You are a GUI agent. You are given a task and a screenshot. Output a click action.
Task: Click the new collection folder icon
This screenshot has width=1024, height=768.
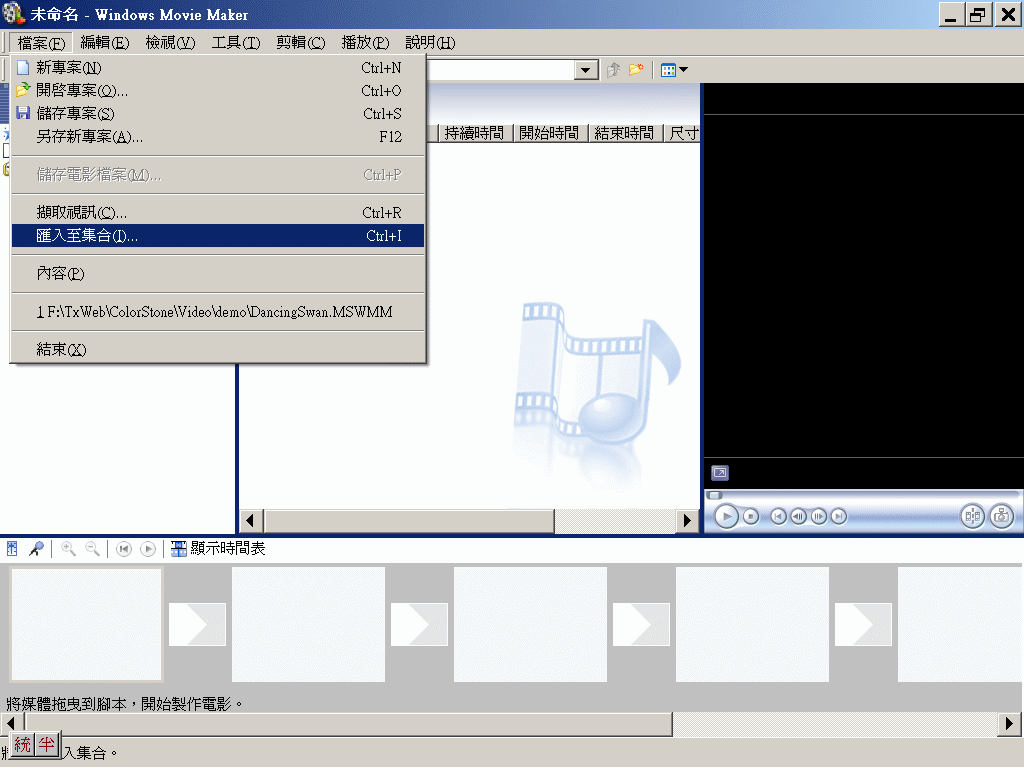pyautogui.click(x=637, y=70)
